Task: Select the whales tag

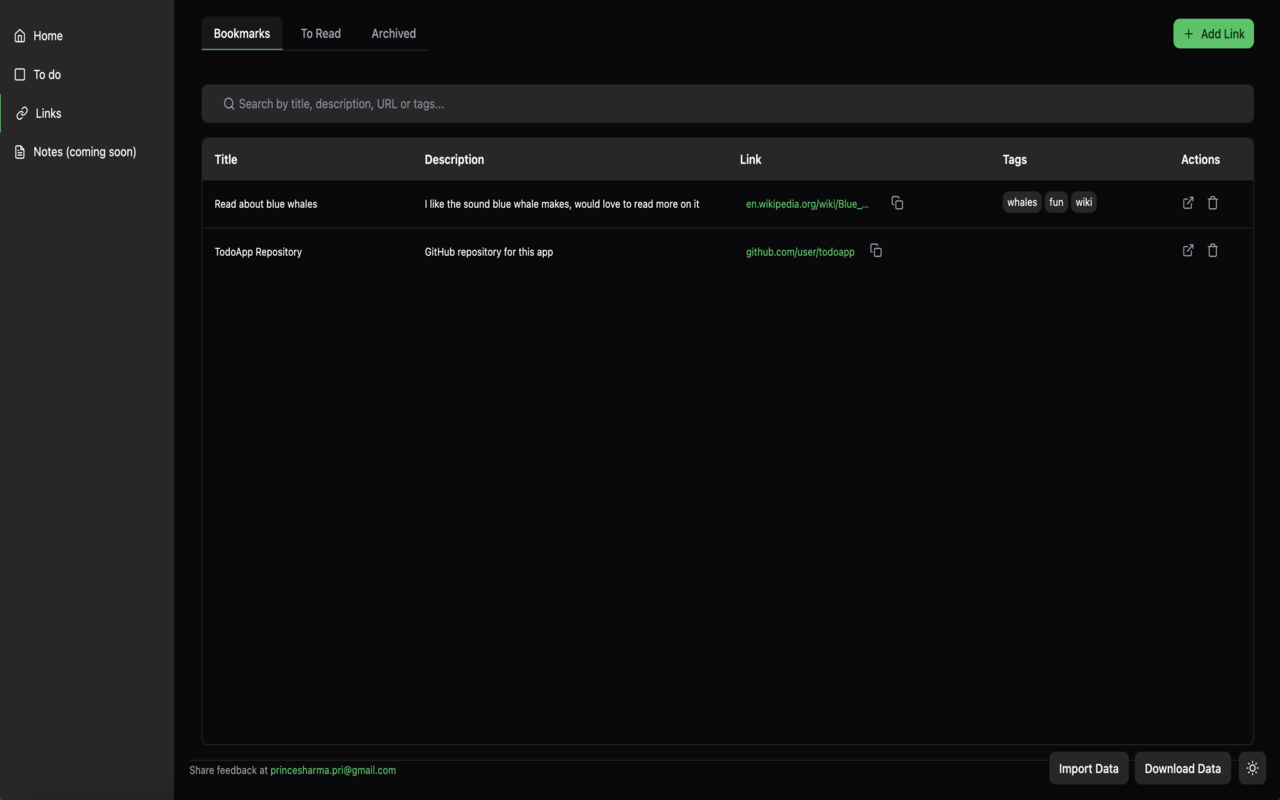Action: (x=1022, y=202)
